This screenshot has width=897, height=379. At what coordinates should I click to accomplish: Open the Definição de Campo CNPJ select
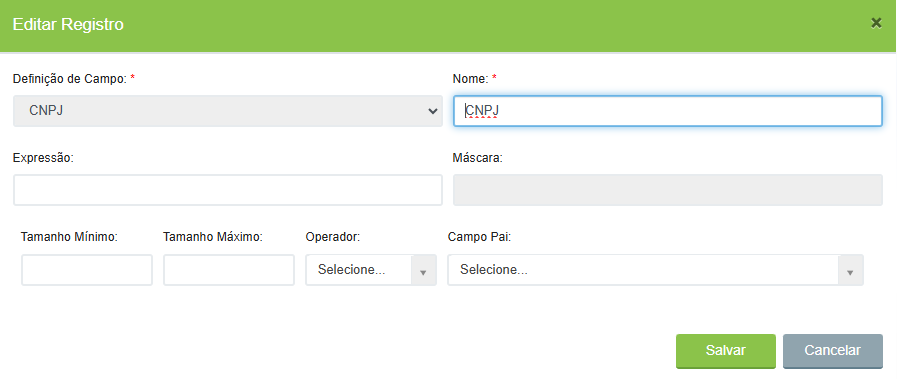tap(228, 111)
